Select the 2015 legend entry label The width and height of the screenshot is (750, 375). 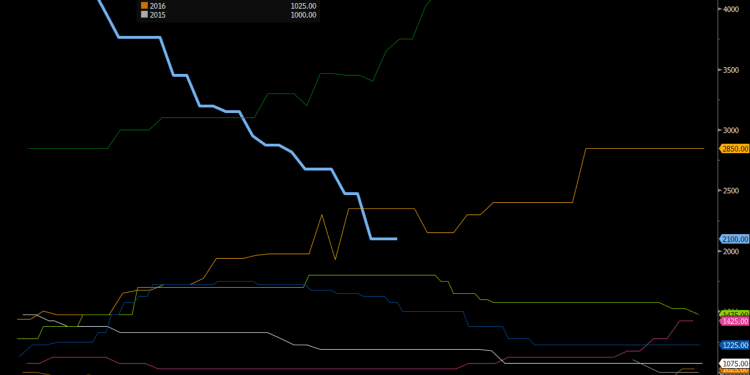[157, 15]
